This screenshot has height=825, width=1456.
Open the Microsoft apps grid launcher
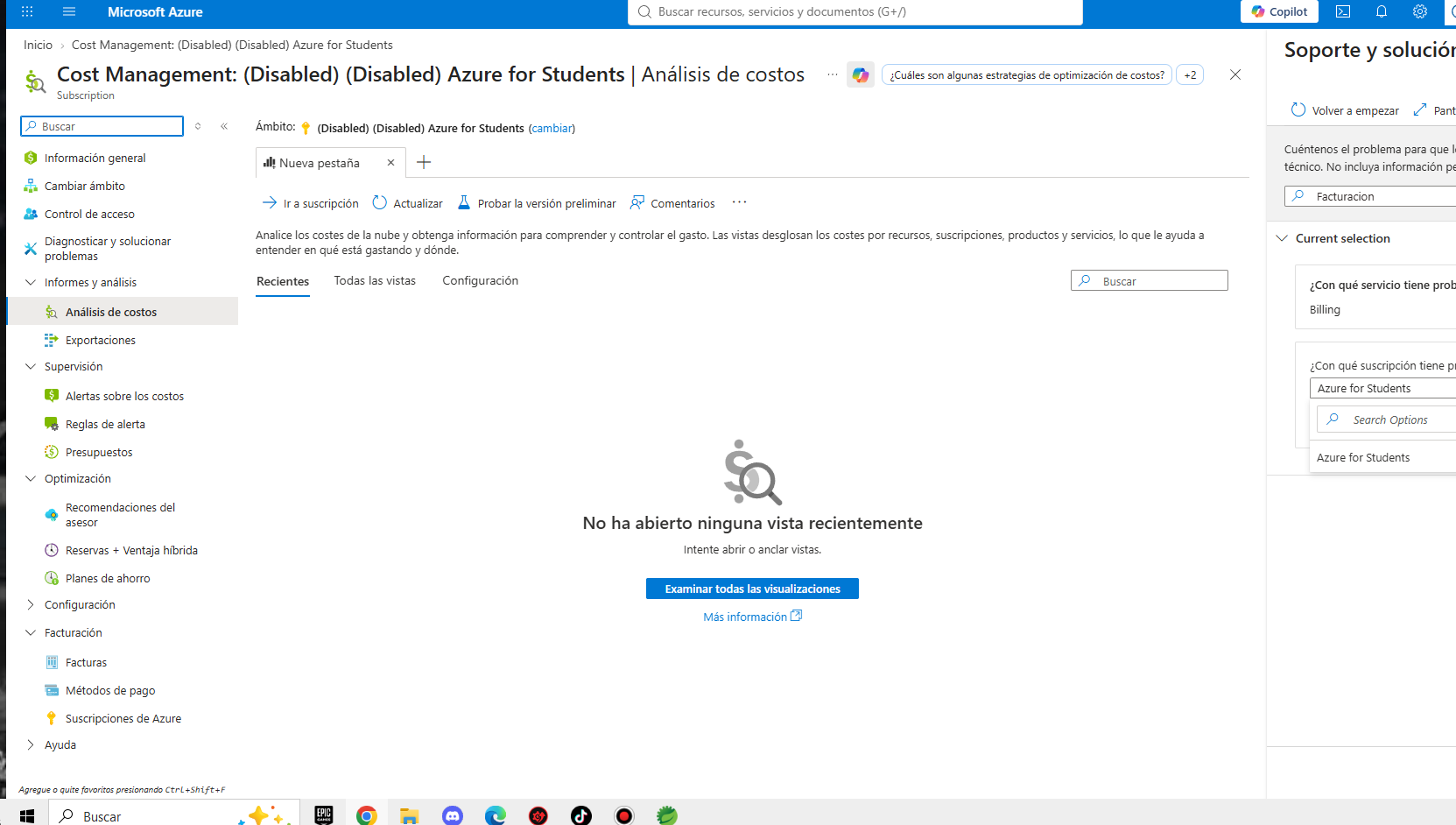coord(27,12)
